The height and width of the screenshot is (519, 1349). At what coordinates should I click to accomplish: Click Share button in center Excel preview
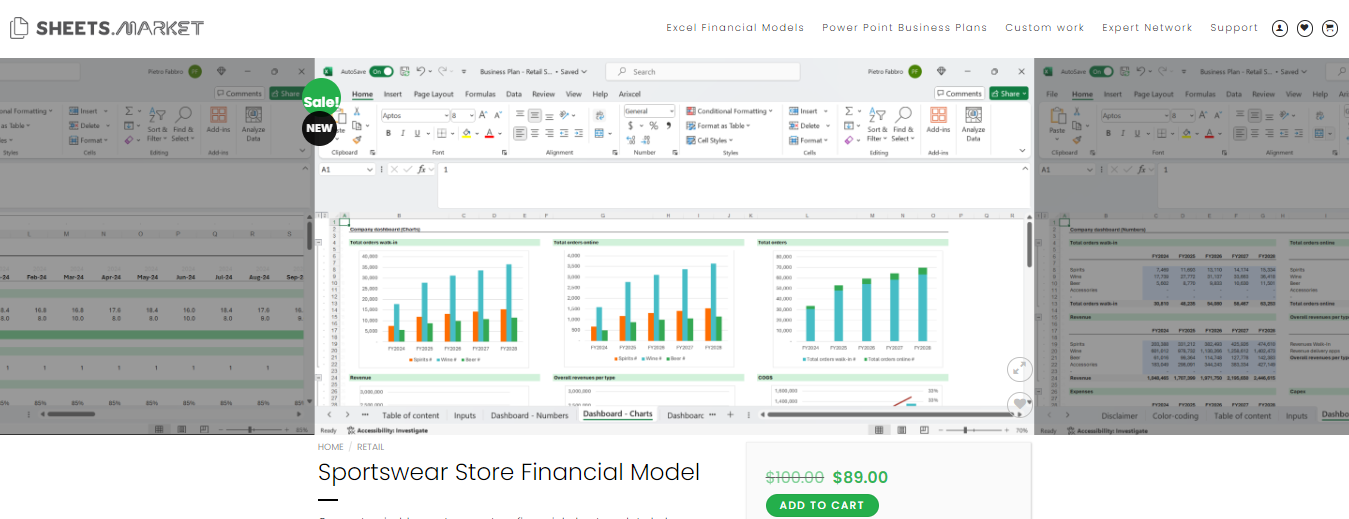(1009, 93)
